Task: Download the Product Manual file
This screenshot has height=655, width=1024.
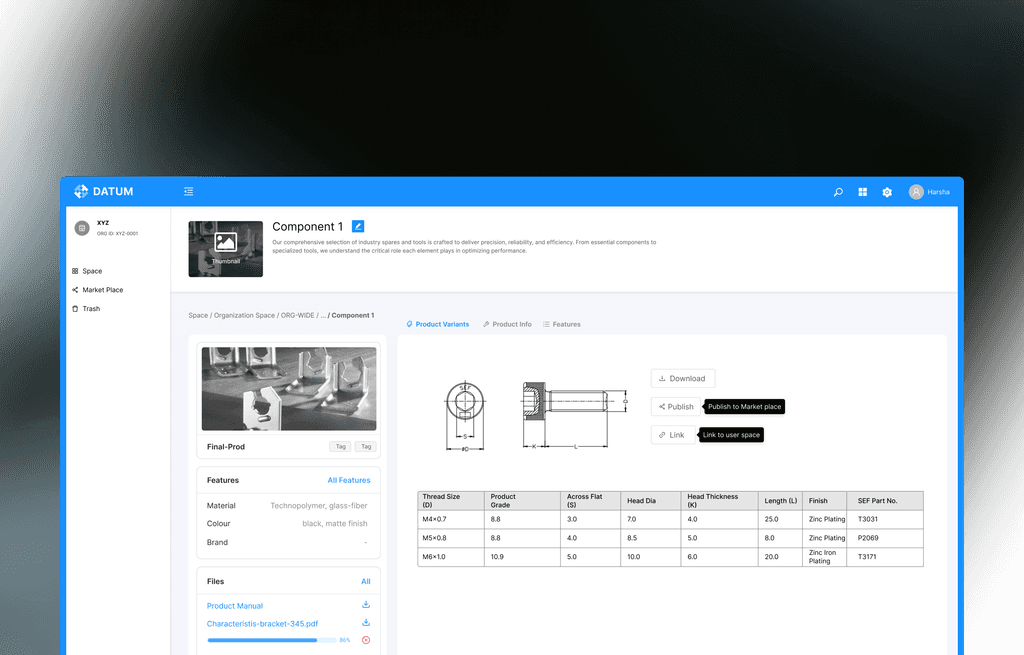Action: click(x=366, y=605)
